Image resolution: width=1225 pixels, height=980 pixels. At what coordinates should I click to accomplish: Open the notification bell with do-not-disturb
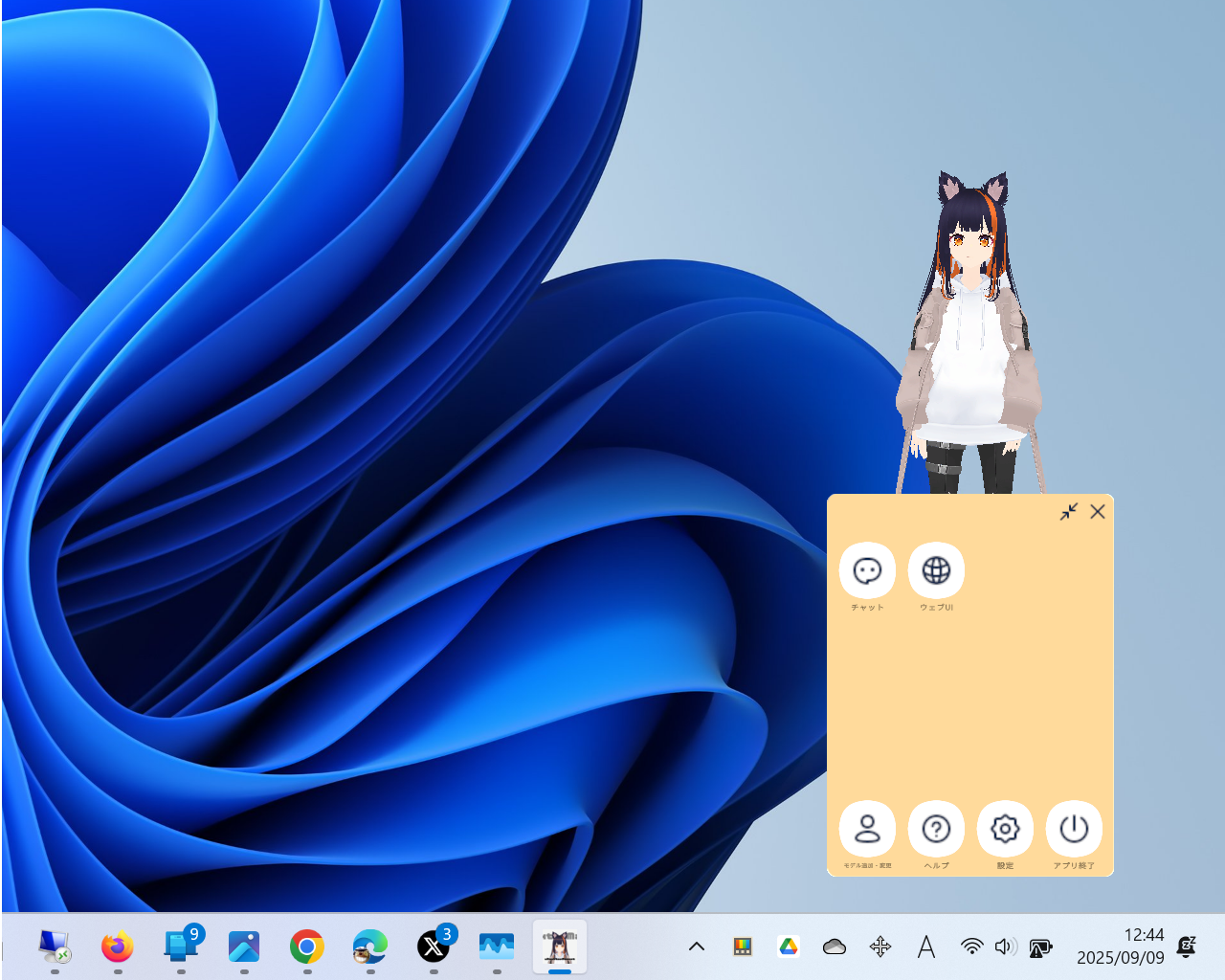point(1187,947)
